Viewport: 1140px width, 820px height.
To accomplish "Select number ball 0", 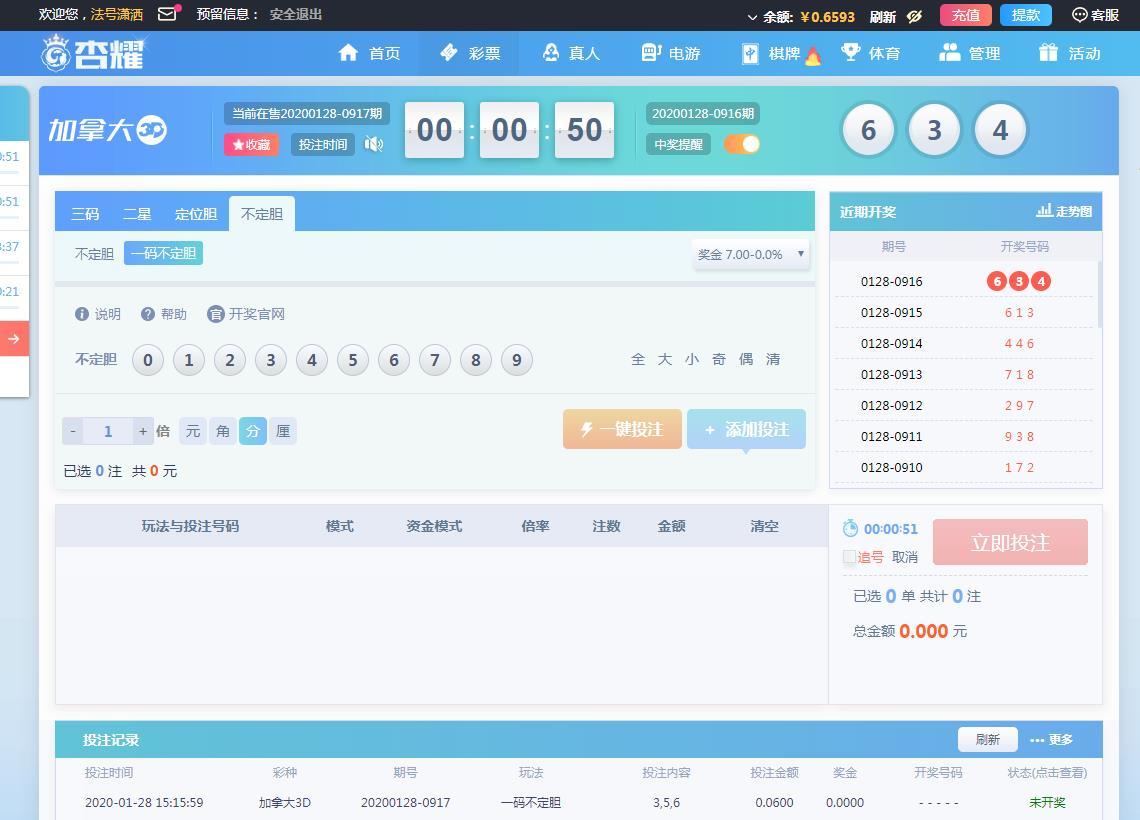I will [148, 360].
